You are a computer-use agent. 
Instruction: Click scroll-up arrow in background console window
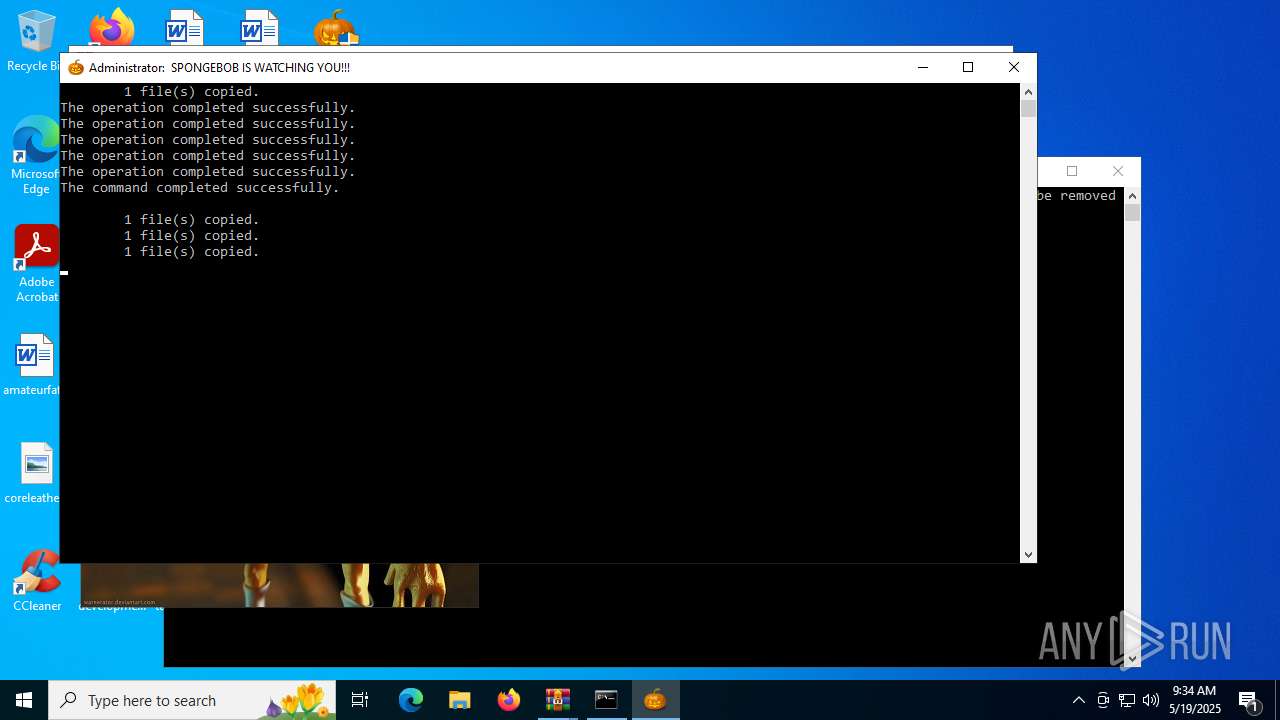point(1132,195)
